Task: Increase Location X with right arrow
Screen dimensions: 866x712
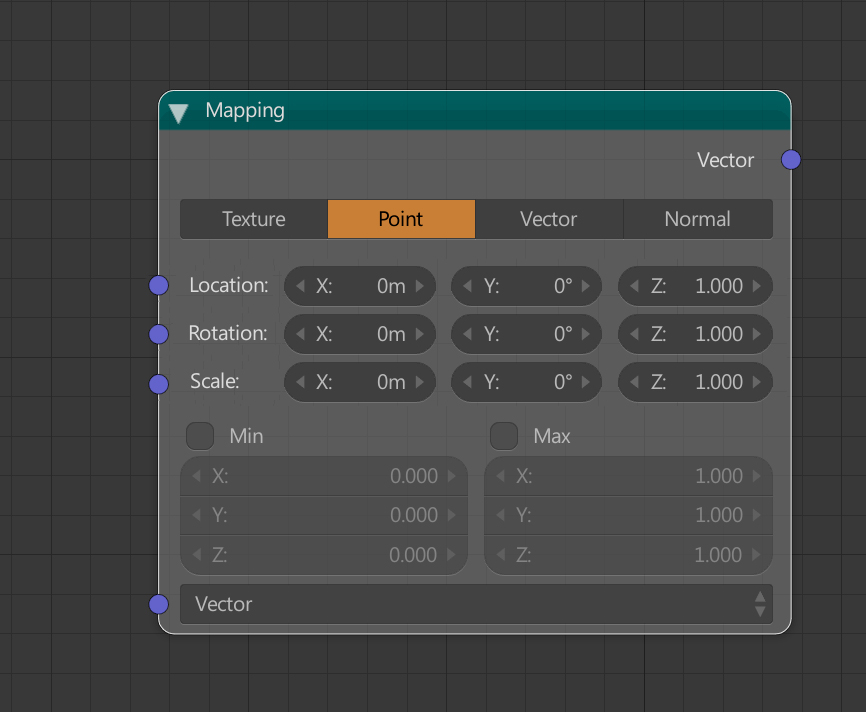Action: (x=420, y=286)
